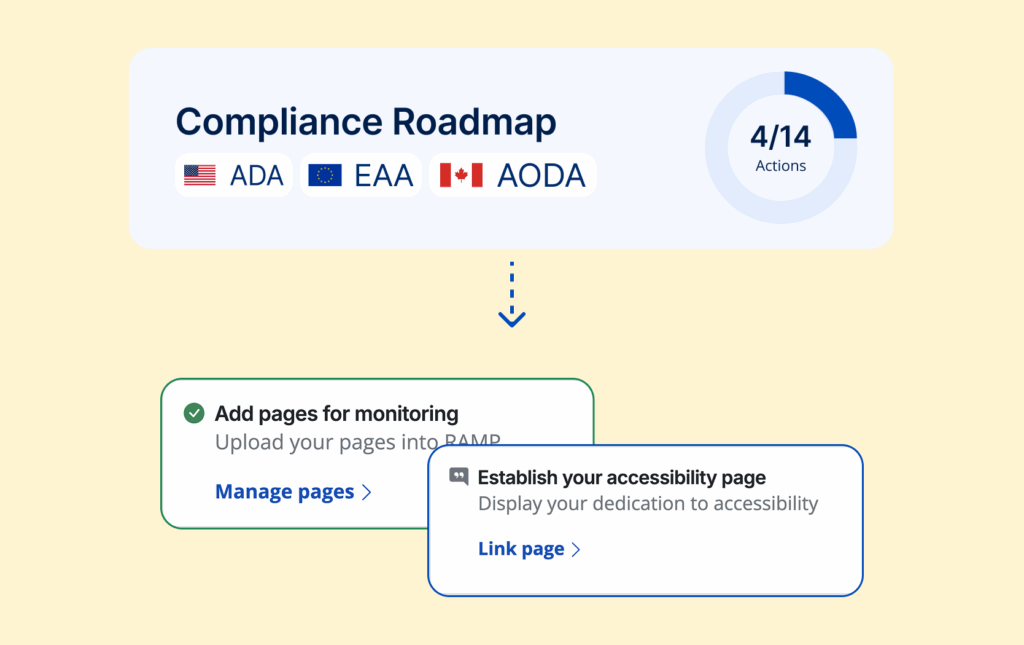The width and height of the screenshot is (1024, 645).
Task: Select the AODA label text
Action: (x=541, y=176)
